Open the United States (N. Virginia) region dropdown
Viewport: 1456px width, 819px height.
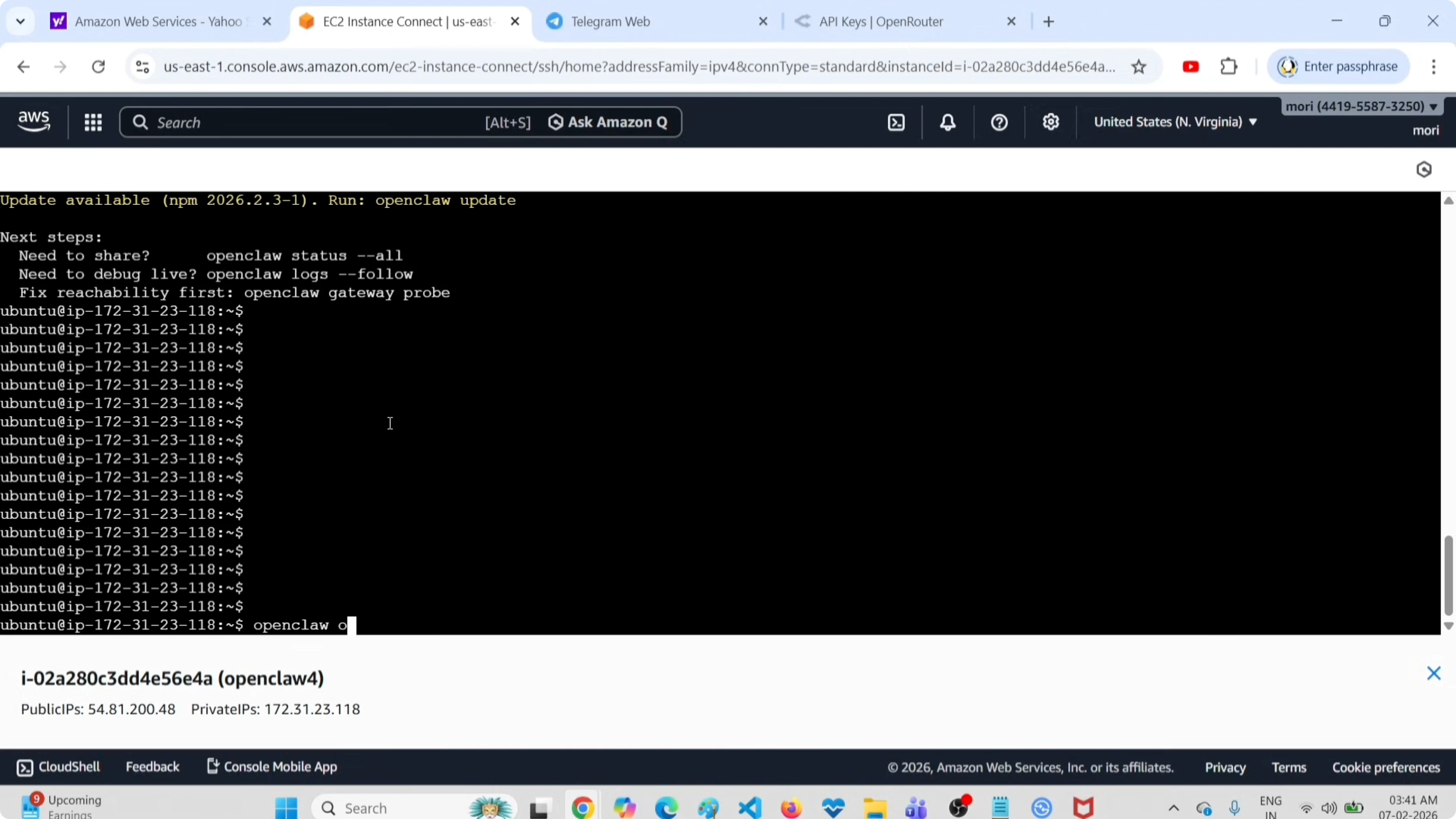click(1175, 121)
